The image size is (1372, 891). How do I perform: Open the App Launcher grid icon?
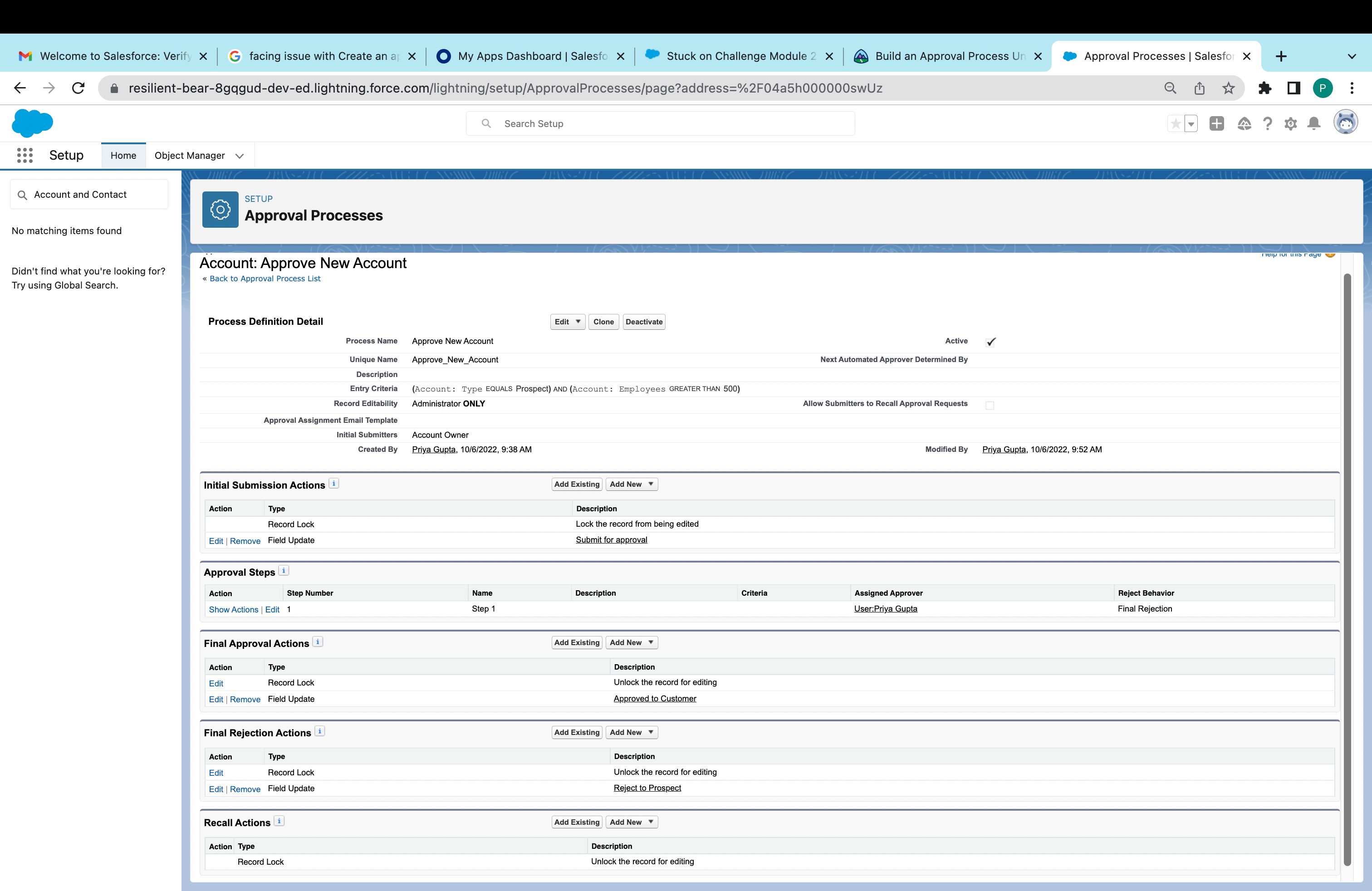coord(25,156)
